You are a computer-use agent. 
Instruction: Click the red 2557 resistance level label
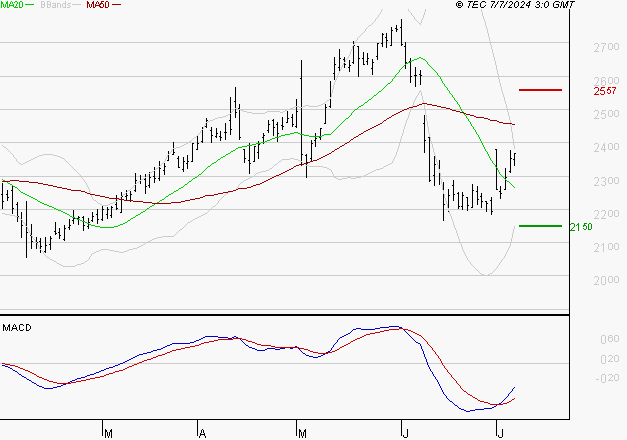pos(605,91)
